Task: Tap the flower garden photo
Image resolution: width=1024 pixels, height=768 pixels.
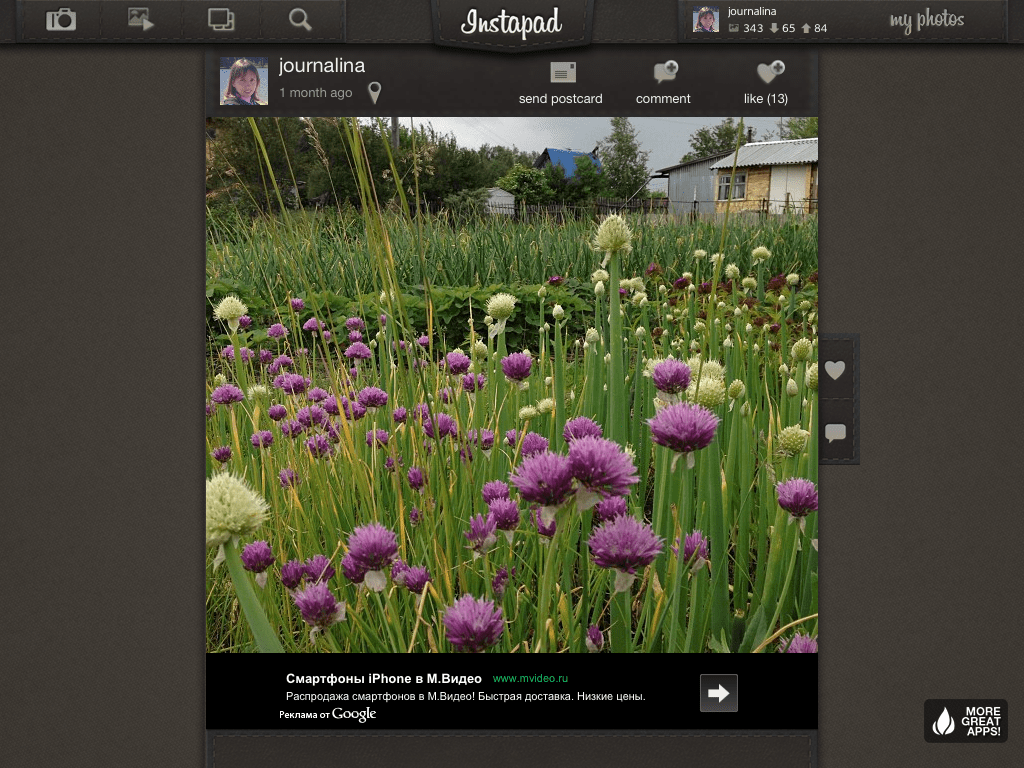Action: click(511, 385)
